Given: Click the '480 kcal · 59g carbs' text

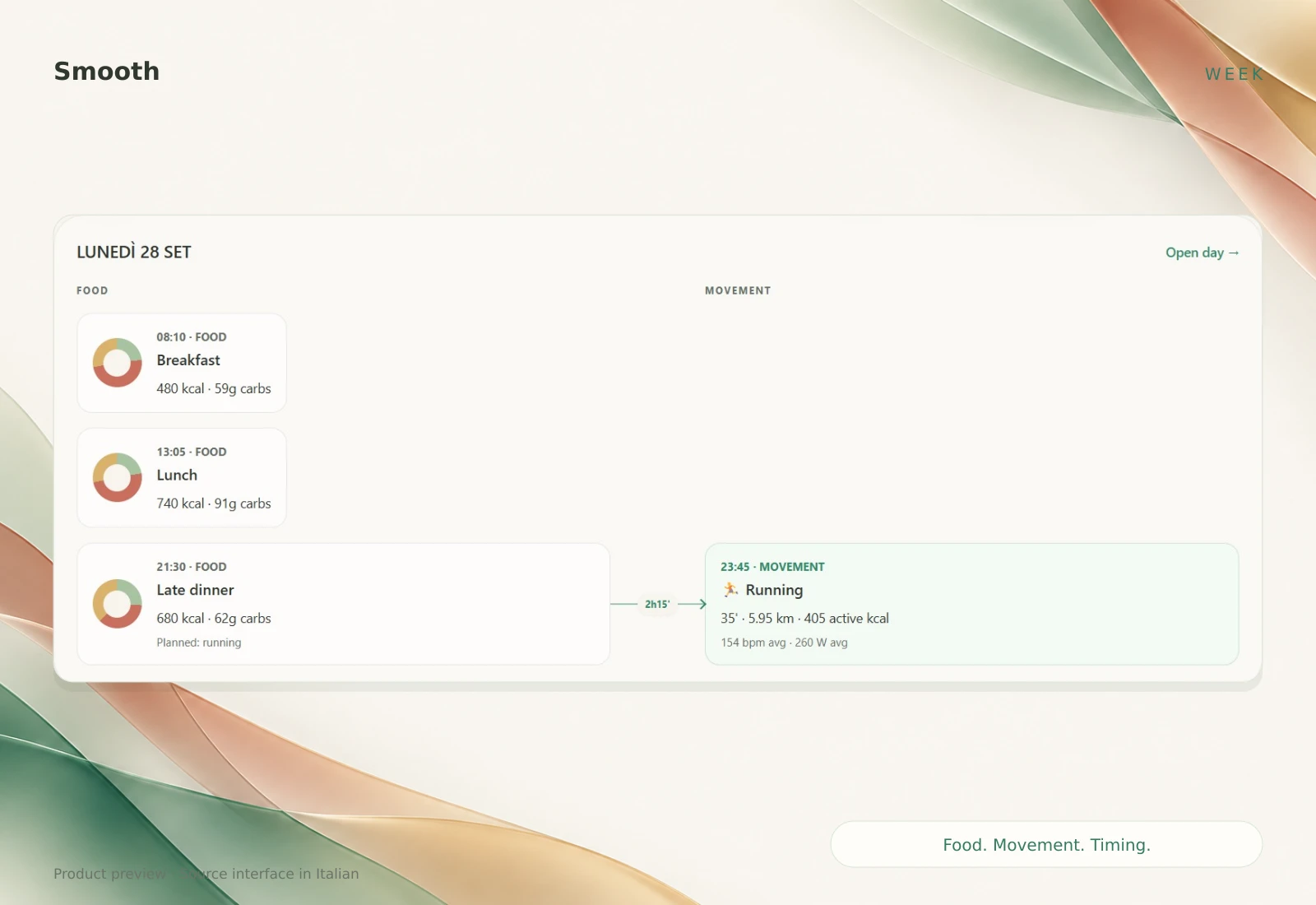Looking at the screenshot, I should tap(214, 388).
